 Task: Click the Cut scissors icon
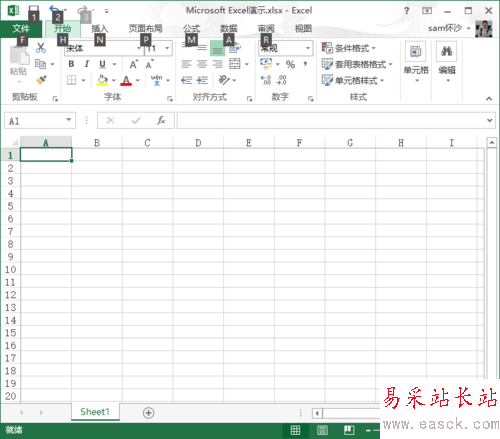41,48
